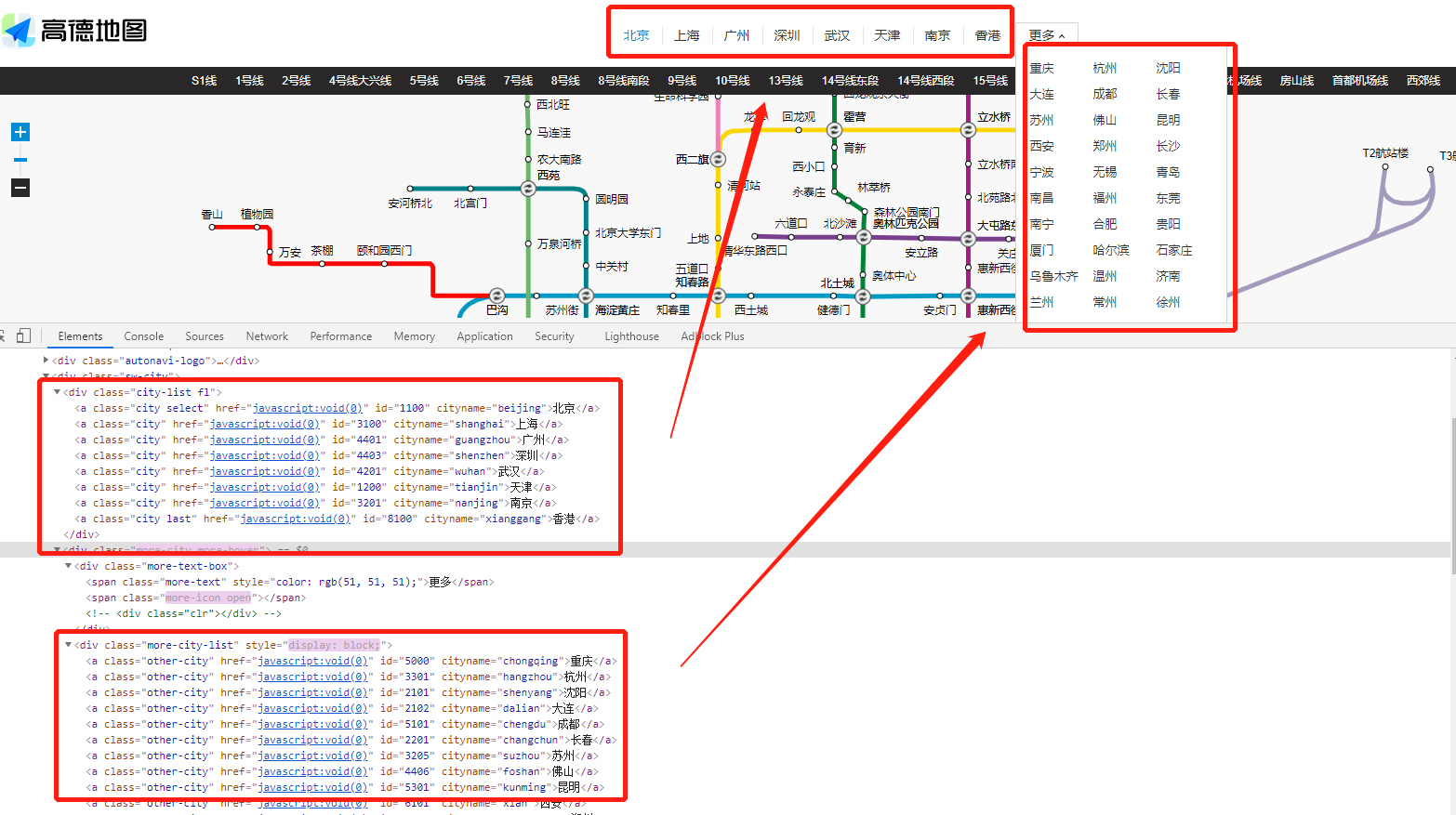Click the 霍营 interchange station marker
The height and width of the screenshot is (815, 1456).
(834, 130)
